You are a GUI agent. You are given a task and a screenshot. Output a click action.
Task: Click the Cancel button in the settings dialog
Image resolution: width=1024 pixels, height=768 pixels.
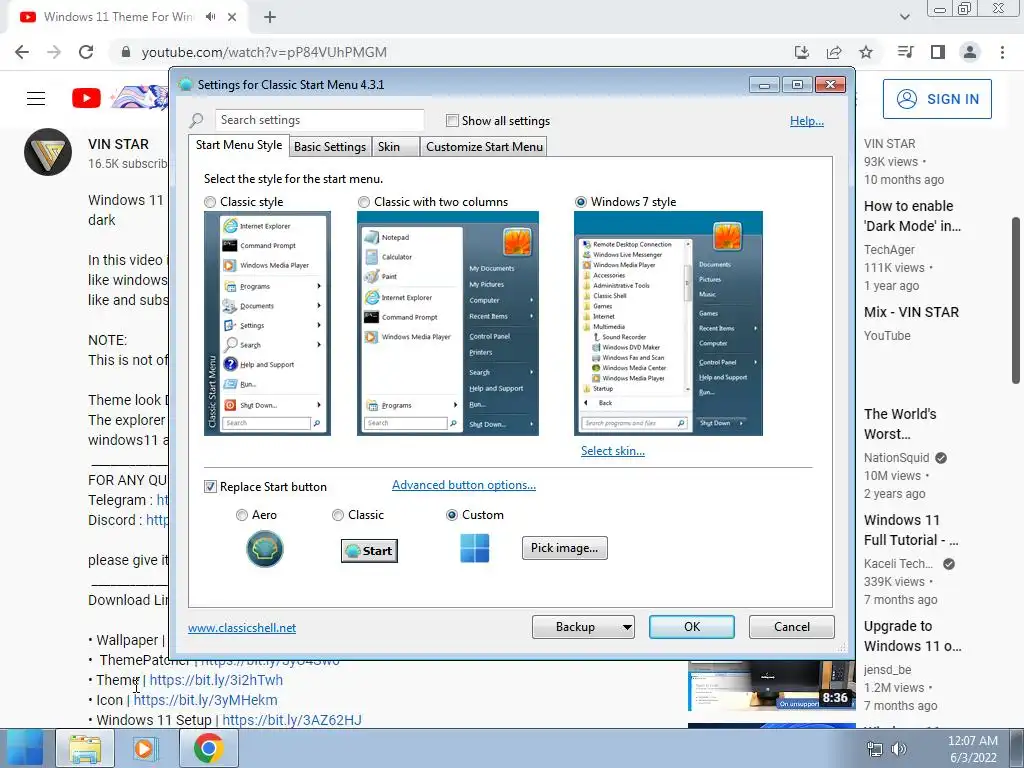792,627
